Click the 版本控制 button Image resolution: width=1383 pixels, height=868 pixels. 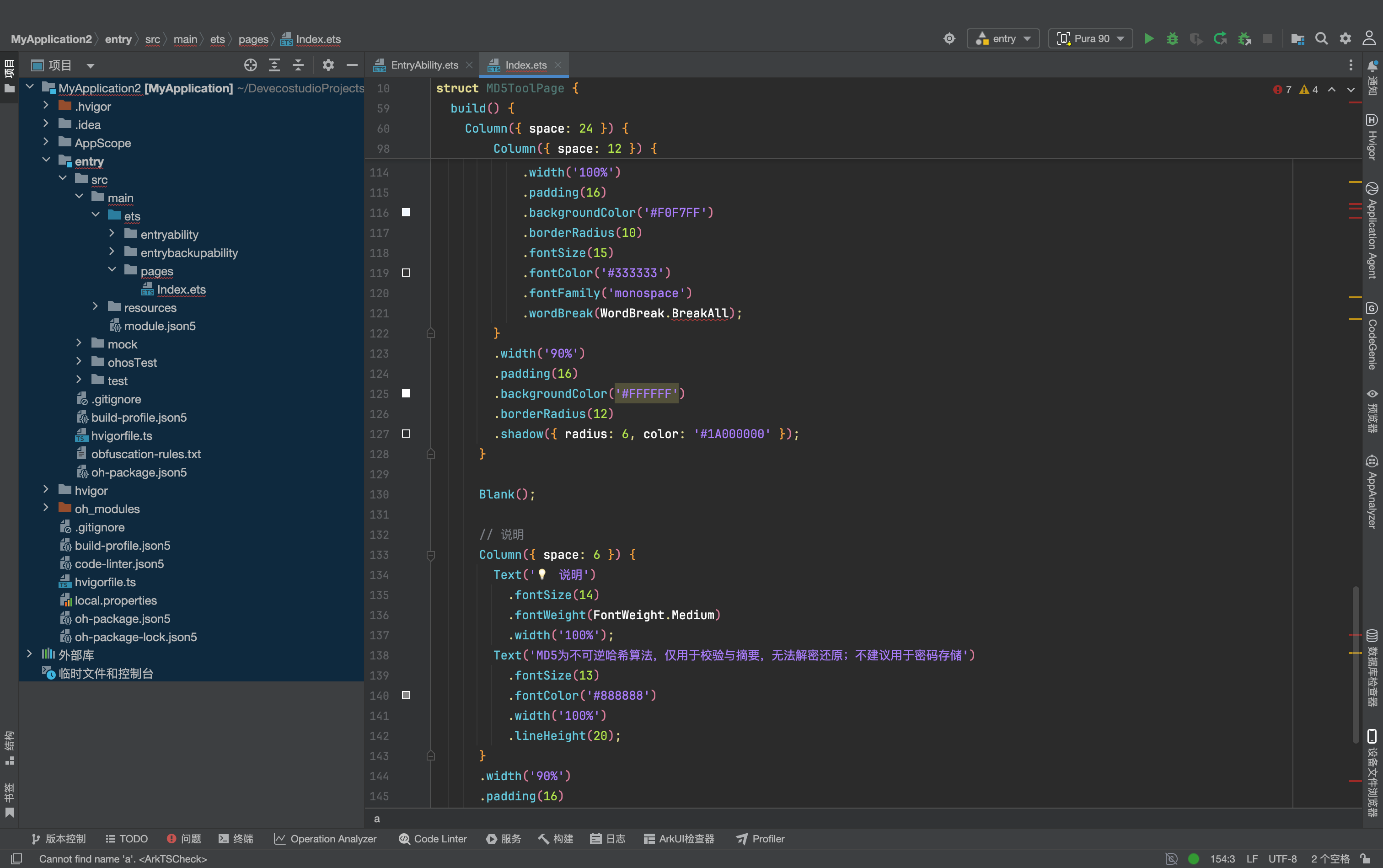click(x=59, y=839)
